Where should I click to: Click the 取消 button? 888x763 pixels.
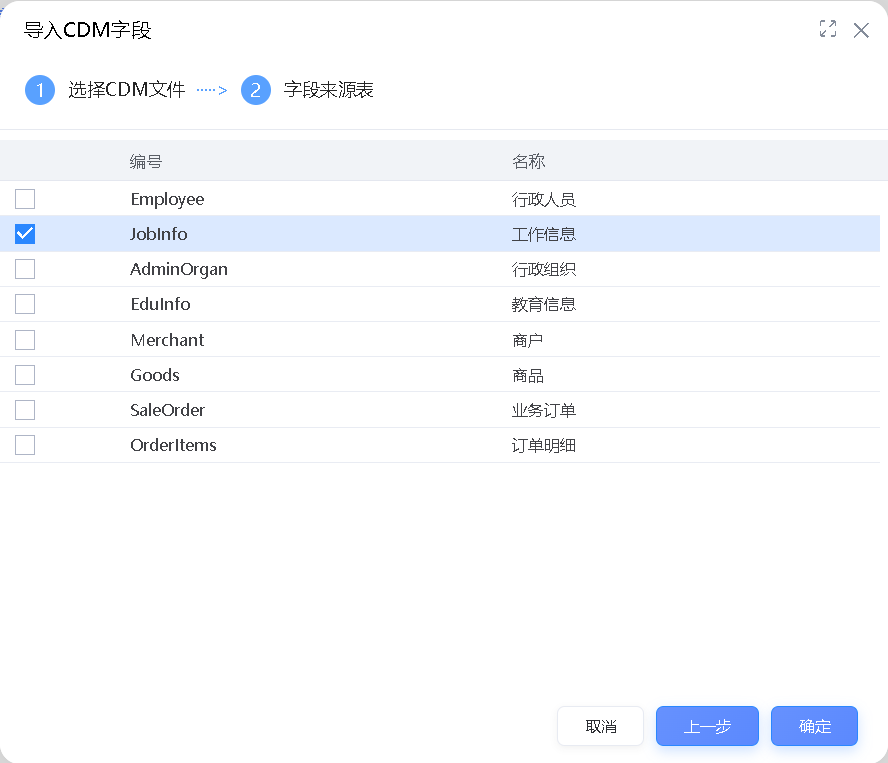click(x=600, y=726)
